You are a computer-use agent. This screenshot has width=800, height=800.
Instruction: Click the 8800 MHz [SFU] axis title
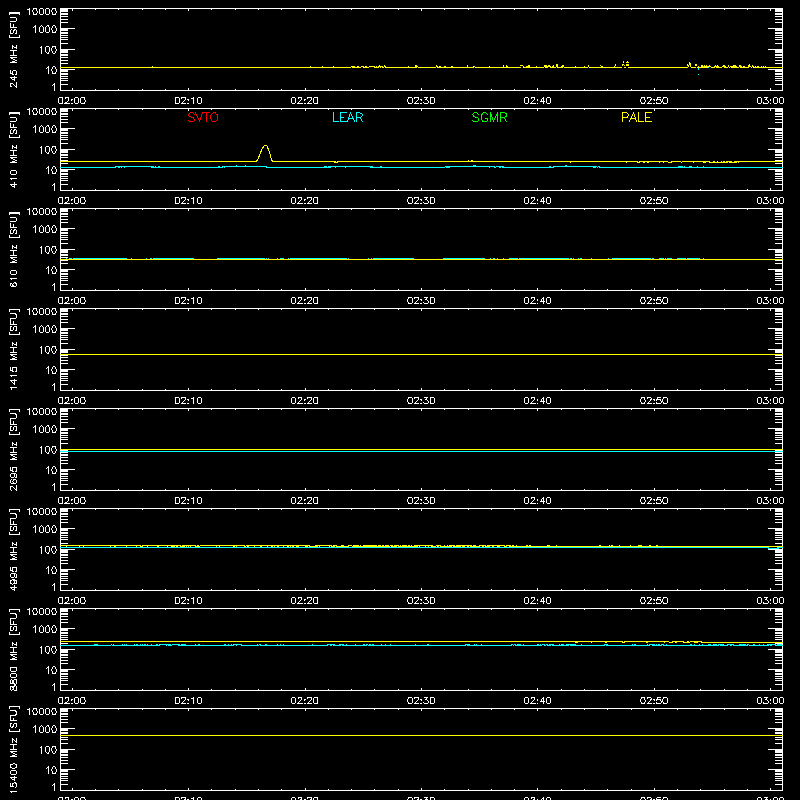click(14, 649)
